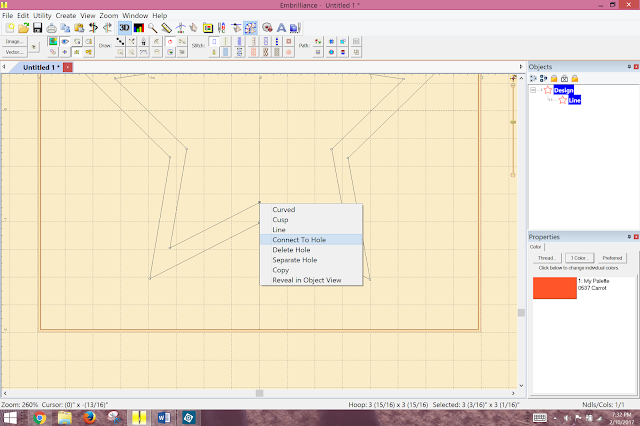The height and width of the screenshot is (426, 640).
Task: Close the Untitled 1 document tab
Action: click(67, 67)
